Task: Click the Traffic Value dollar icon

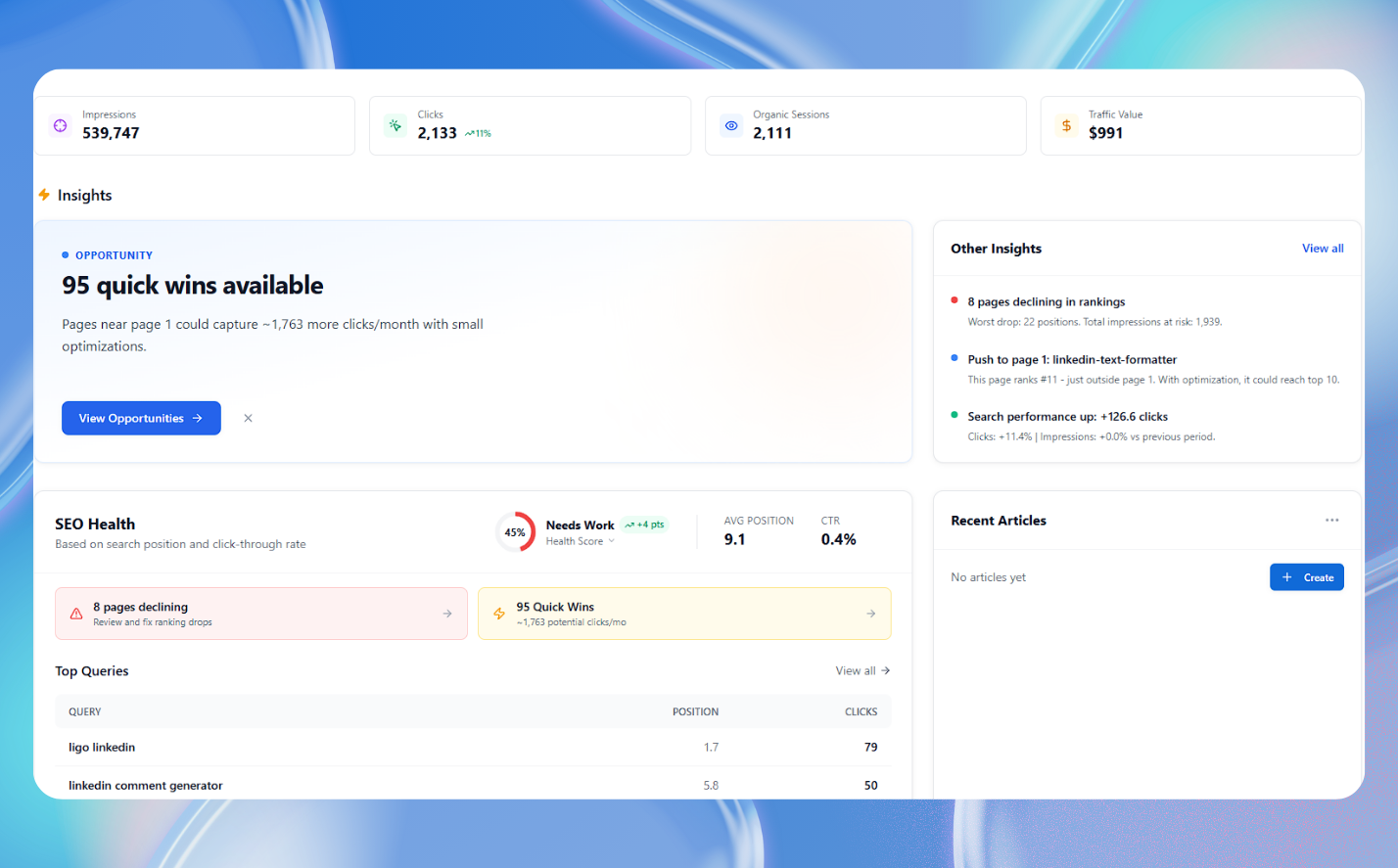Action: coord(1066,125)
